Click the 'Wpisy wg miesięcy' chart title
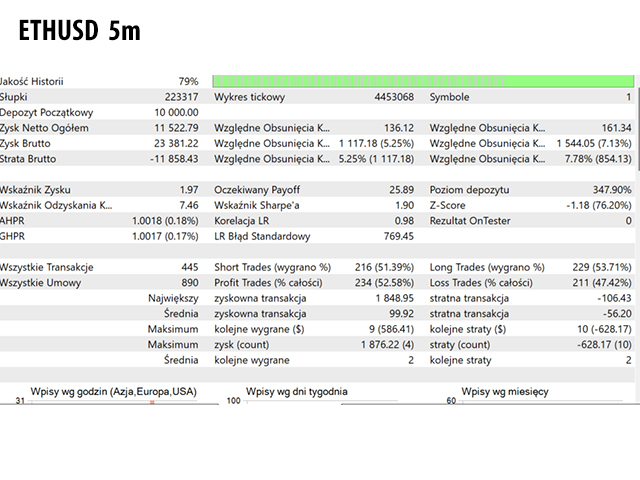 click(x=505, y=392)
